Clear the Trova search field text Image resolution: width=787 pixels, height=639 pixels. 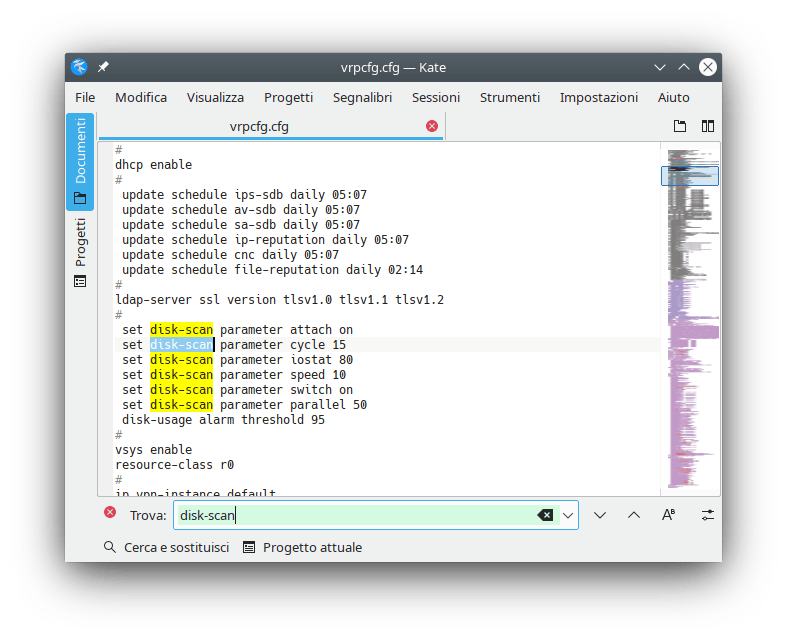click(545, 515)
